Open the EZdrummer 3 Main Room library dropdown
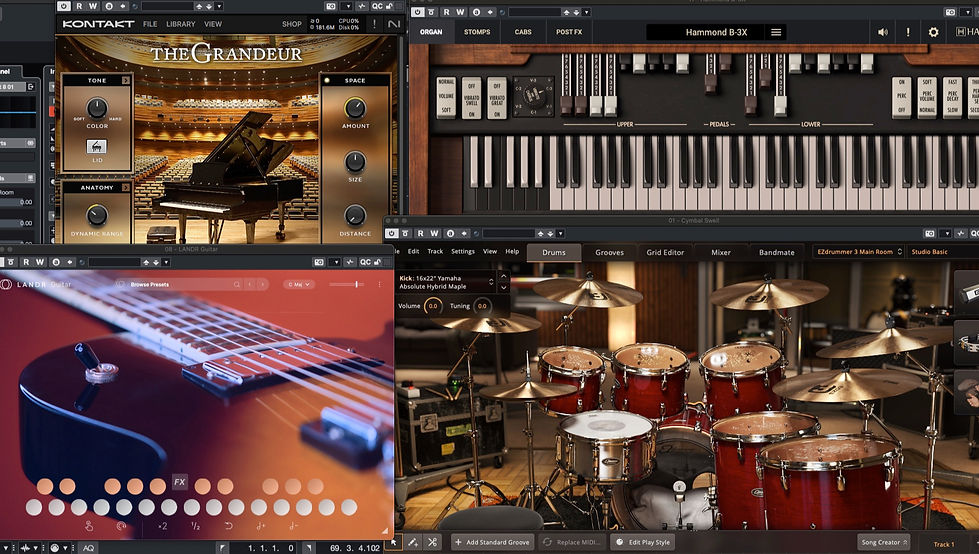 coord(858,252)
